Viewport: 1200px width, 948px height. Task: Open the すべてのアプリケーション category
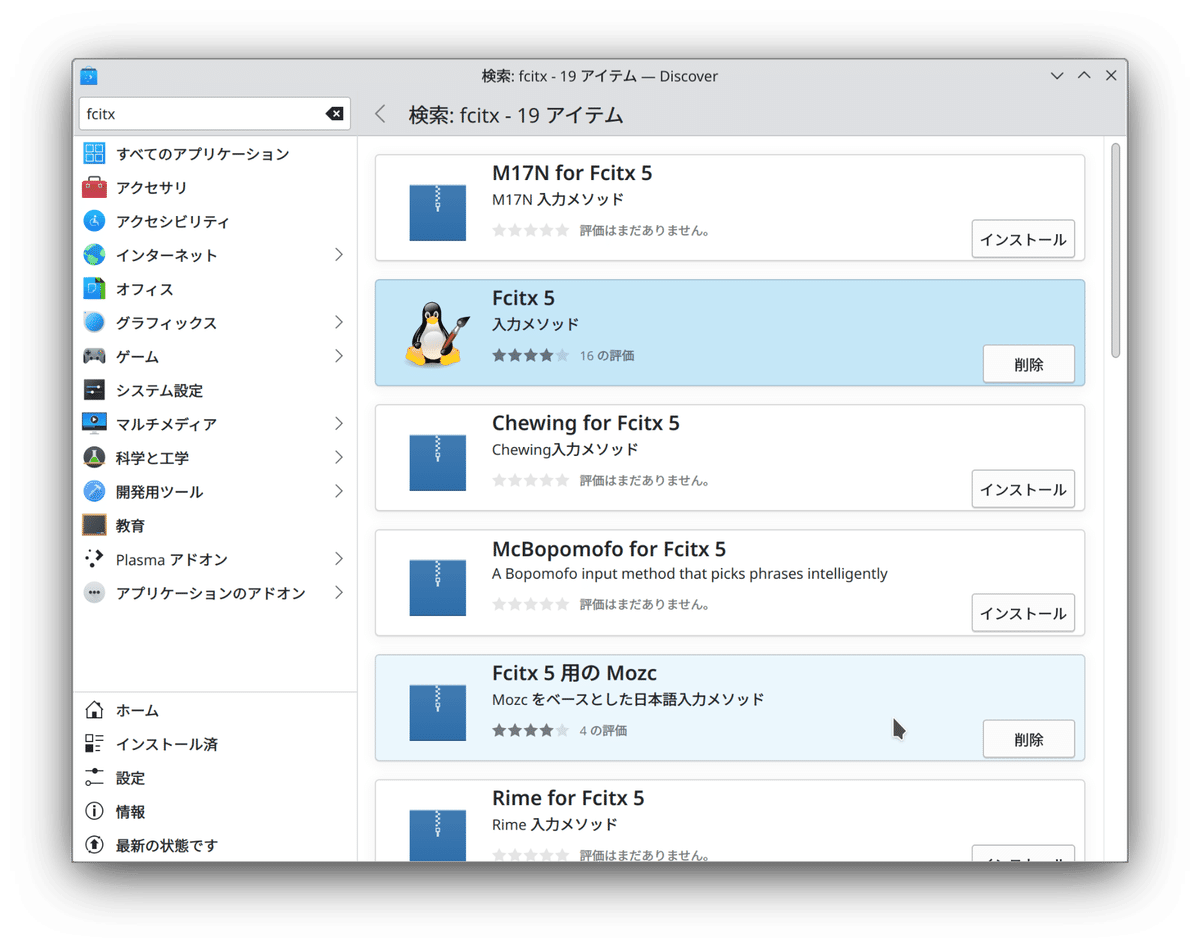coord(215,153)
